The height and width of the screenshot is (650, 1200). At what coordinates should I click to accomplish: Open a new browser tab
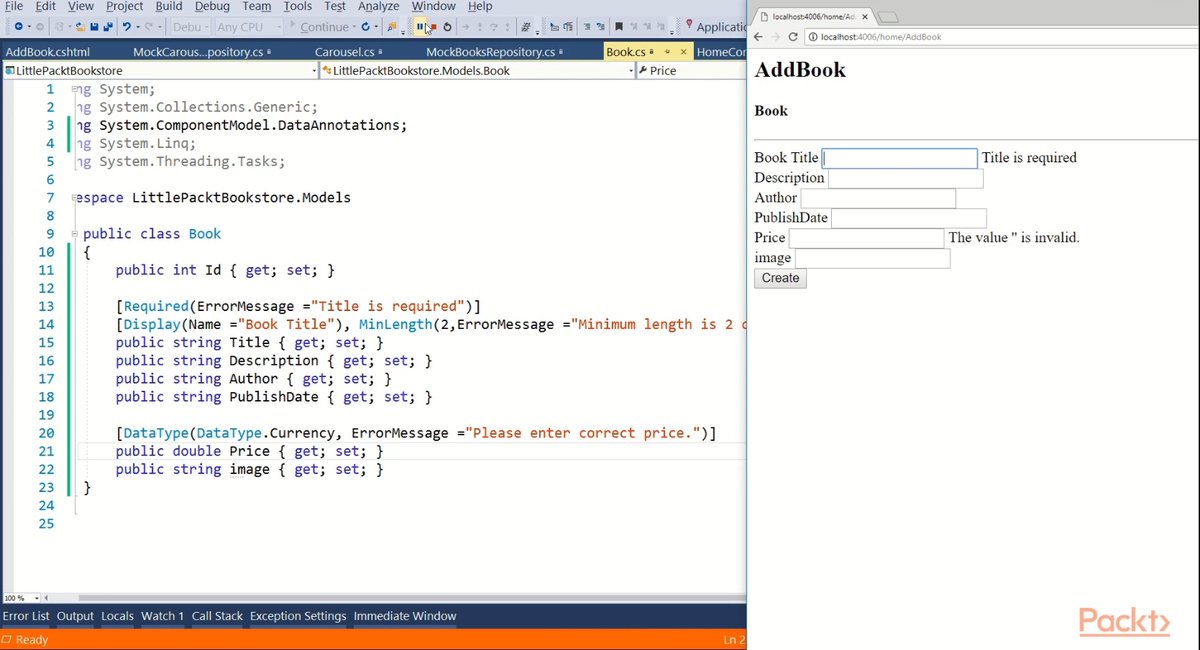pyautogui.click(x=890, y=17)
